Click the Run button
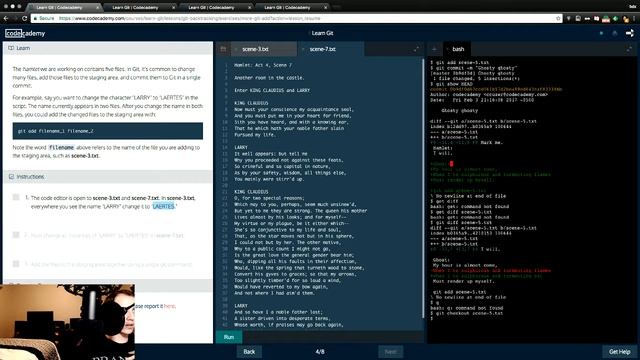 coord(229,337)
